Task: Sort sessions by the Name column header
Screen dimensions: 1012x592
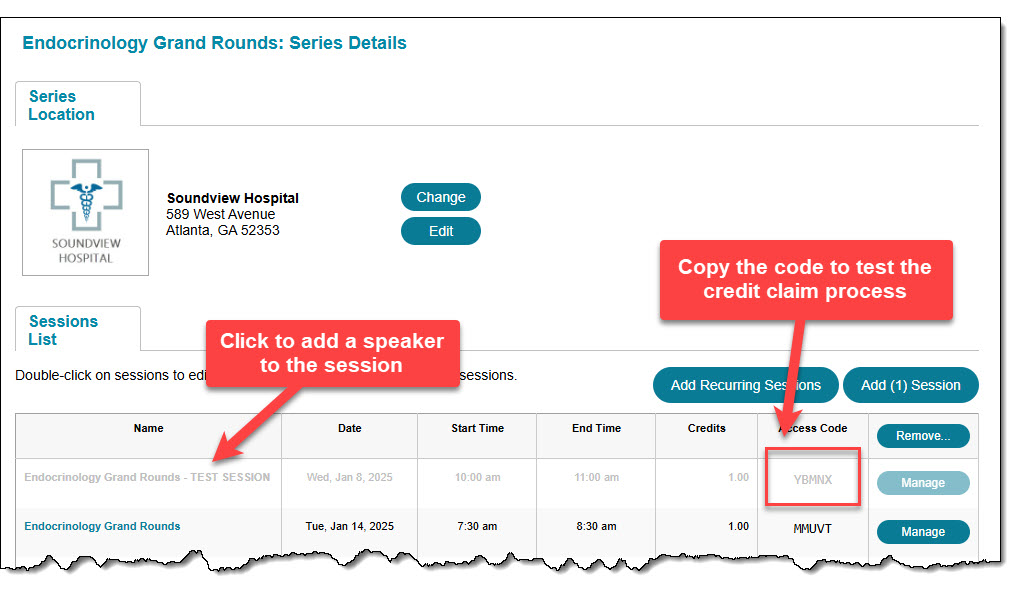Action: 148,429
